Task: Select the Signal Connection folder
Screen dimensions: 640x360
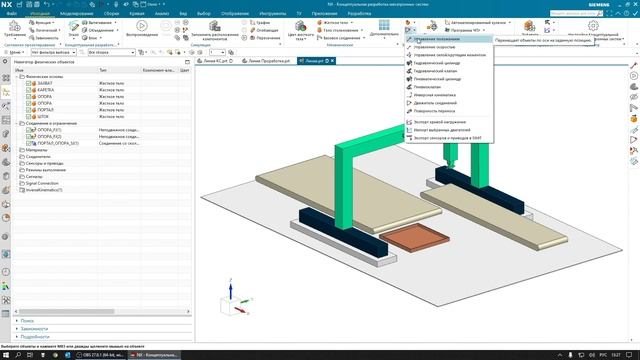Action: click(x=42, y=183)
